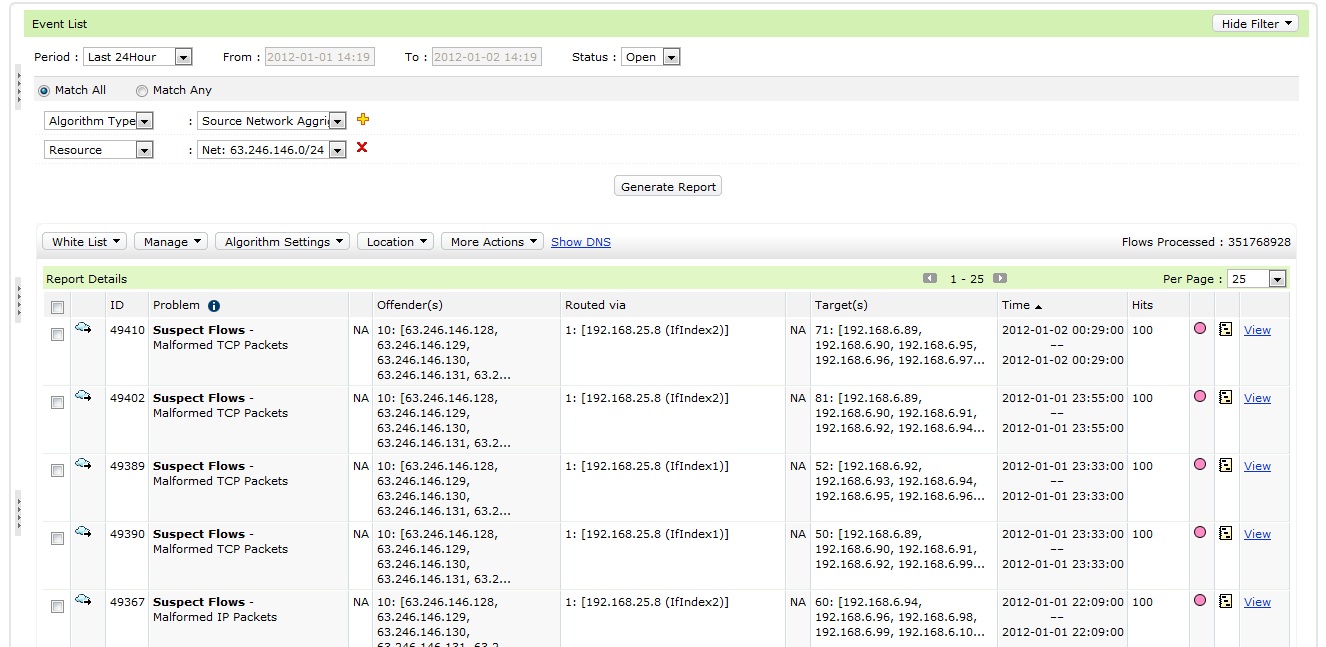Open the White List menu
1326x647 pixels.
85,242
